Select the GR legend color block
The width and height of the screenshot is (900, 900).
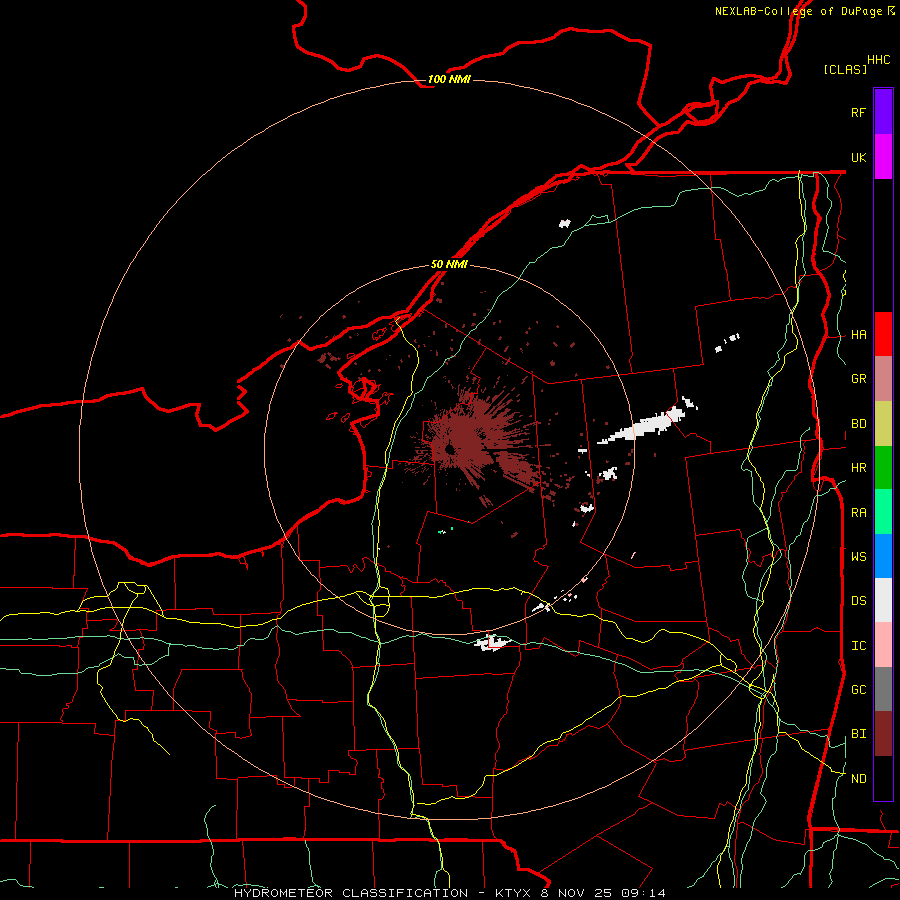point(883,379)
